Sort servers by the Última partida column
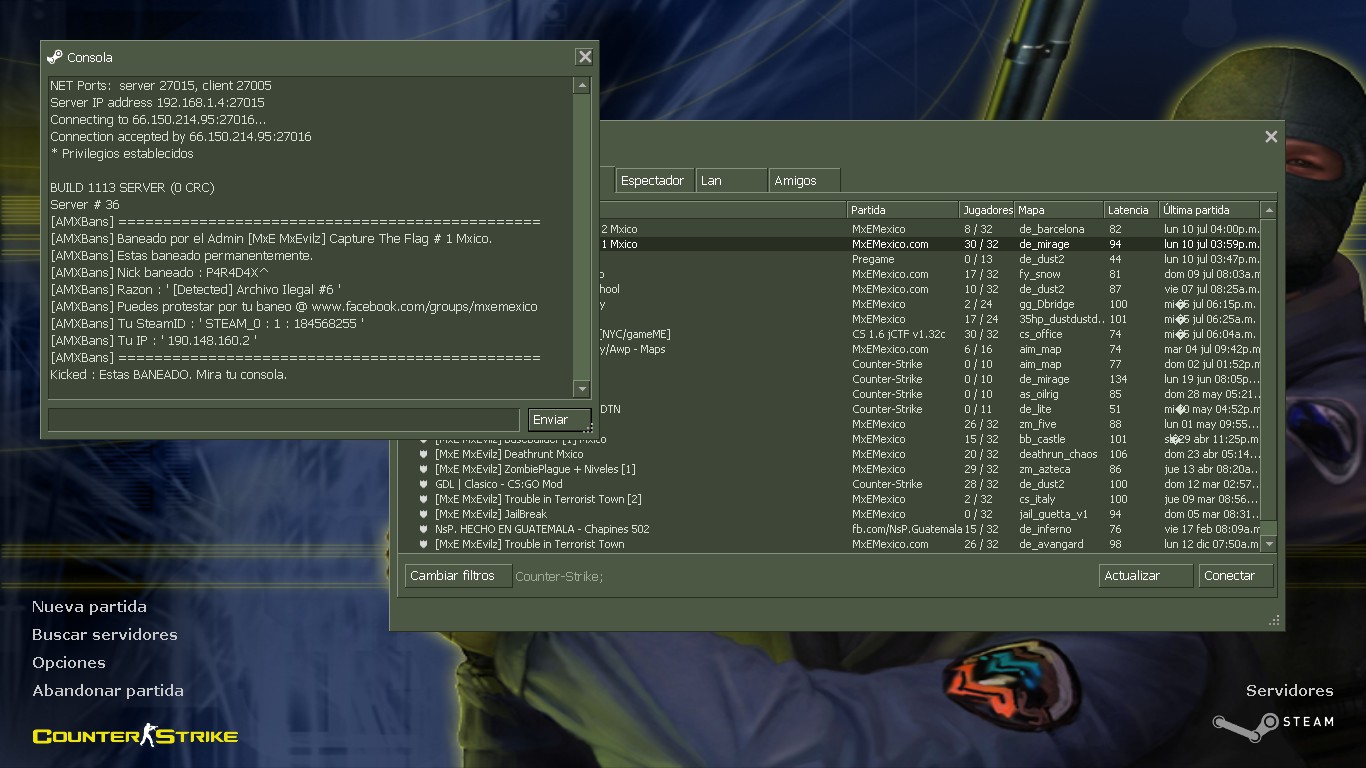 [x=1209, y=210]
